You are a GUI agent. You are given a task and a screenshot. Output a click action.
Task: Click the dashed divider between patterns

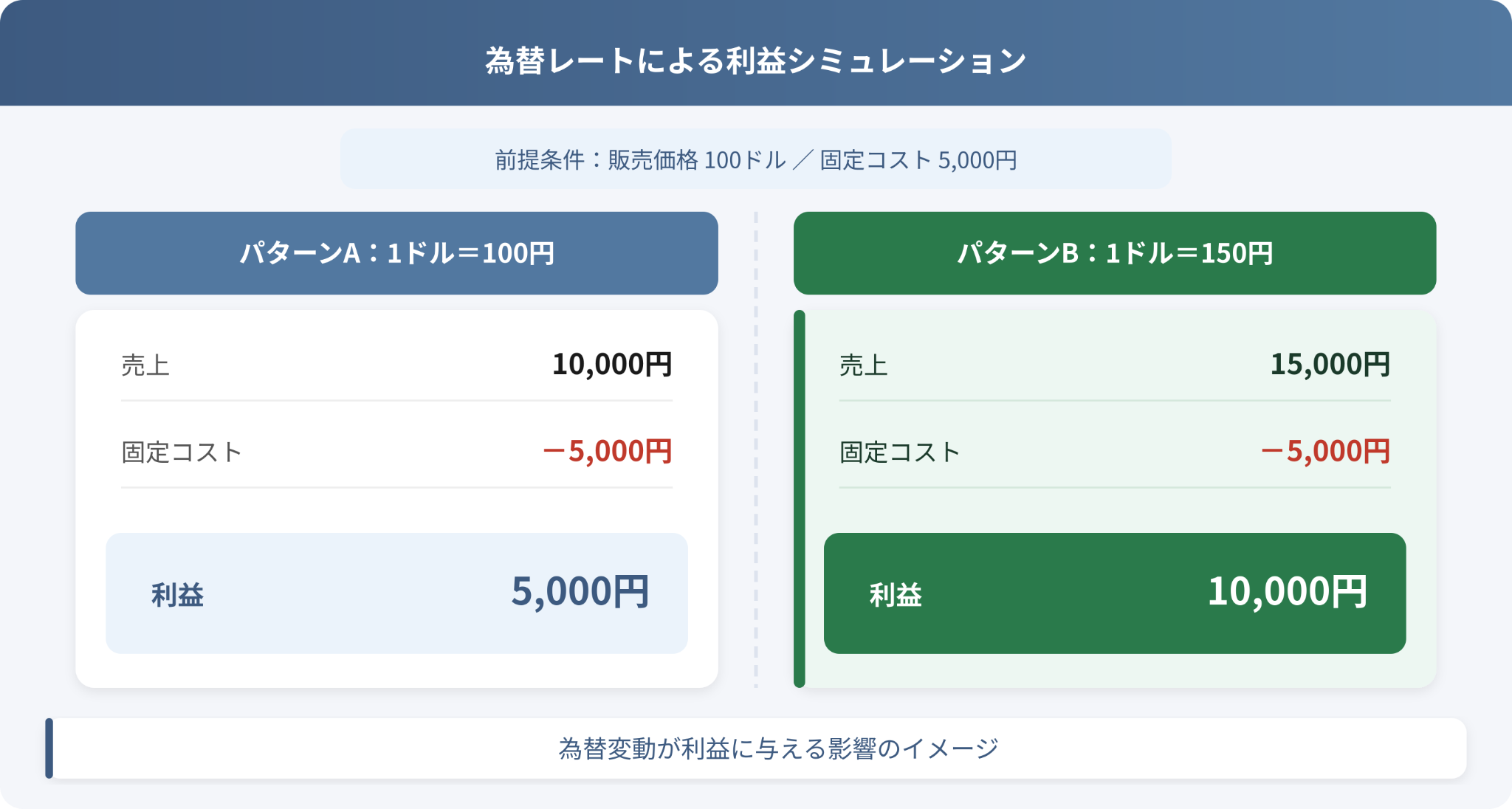tap(756, 450)
